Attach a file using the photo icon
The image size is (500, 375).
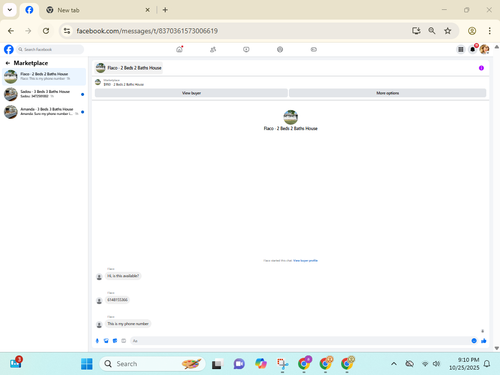(x=106, y=341)
